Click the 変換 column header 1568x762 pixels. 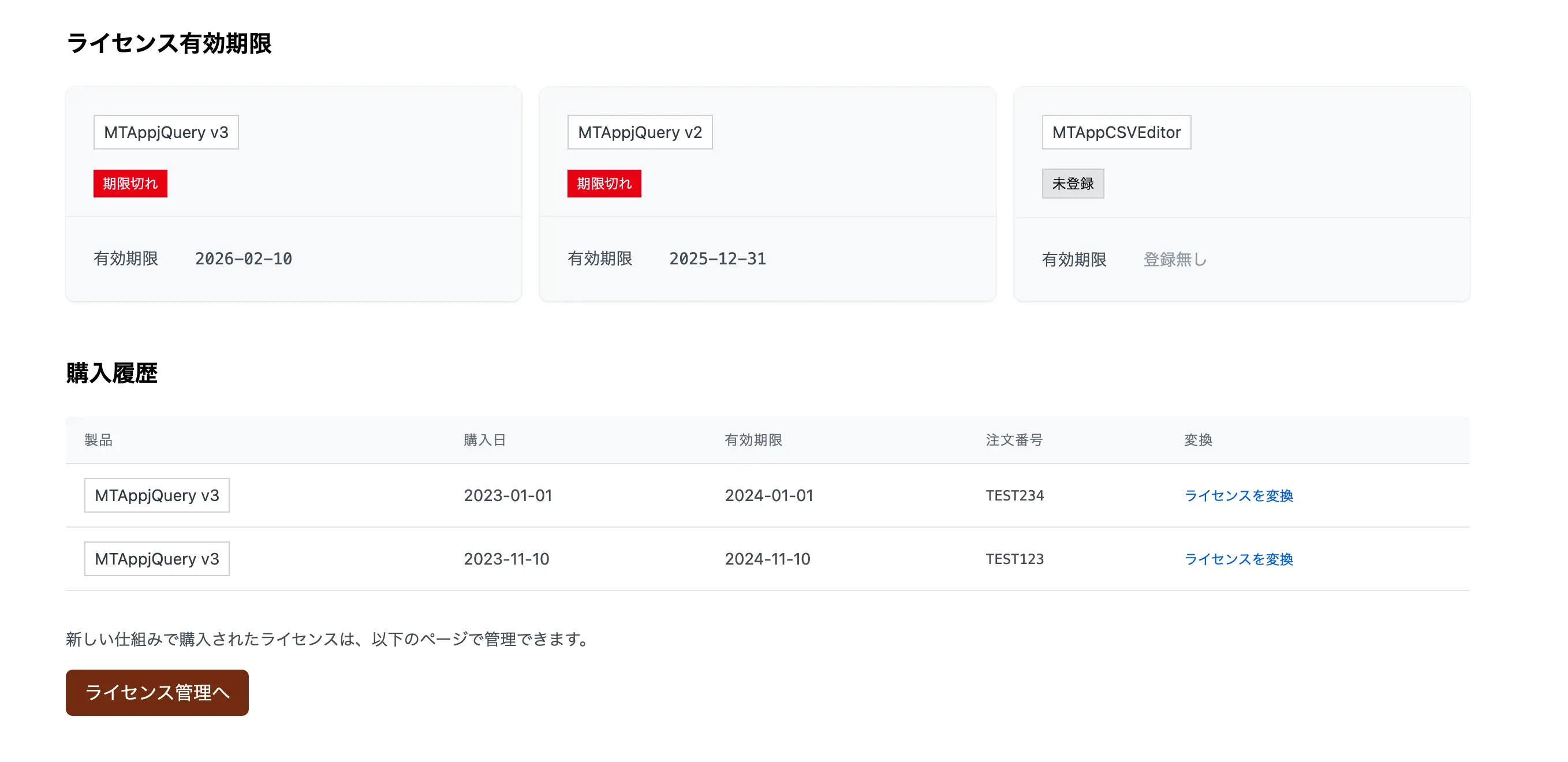pyautogui.click(x=1197, y=440)
